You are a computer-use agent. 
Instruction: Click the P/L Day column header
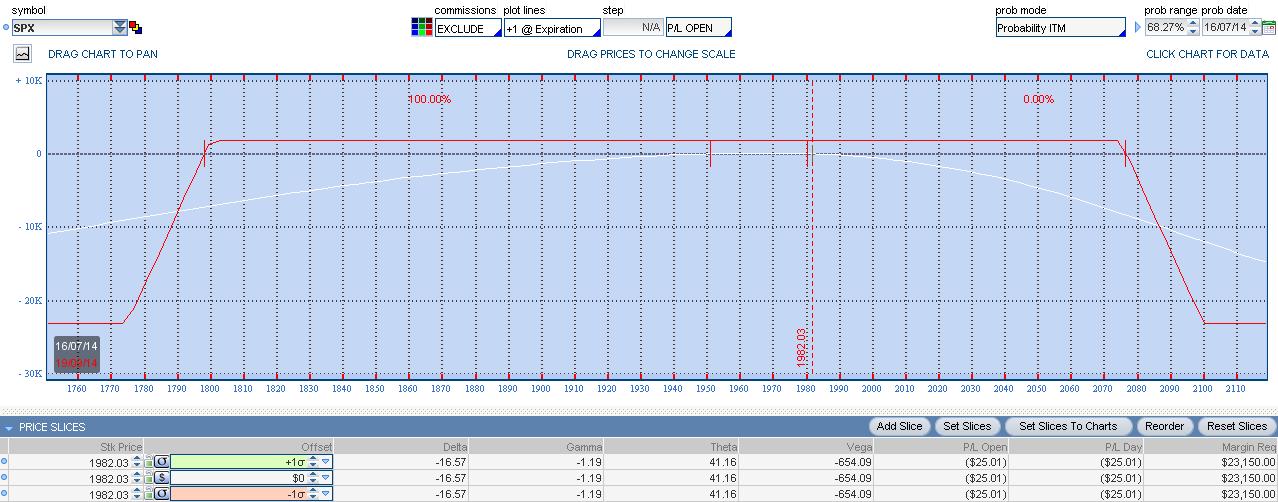point(1076,446)
